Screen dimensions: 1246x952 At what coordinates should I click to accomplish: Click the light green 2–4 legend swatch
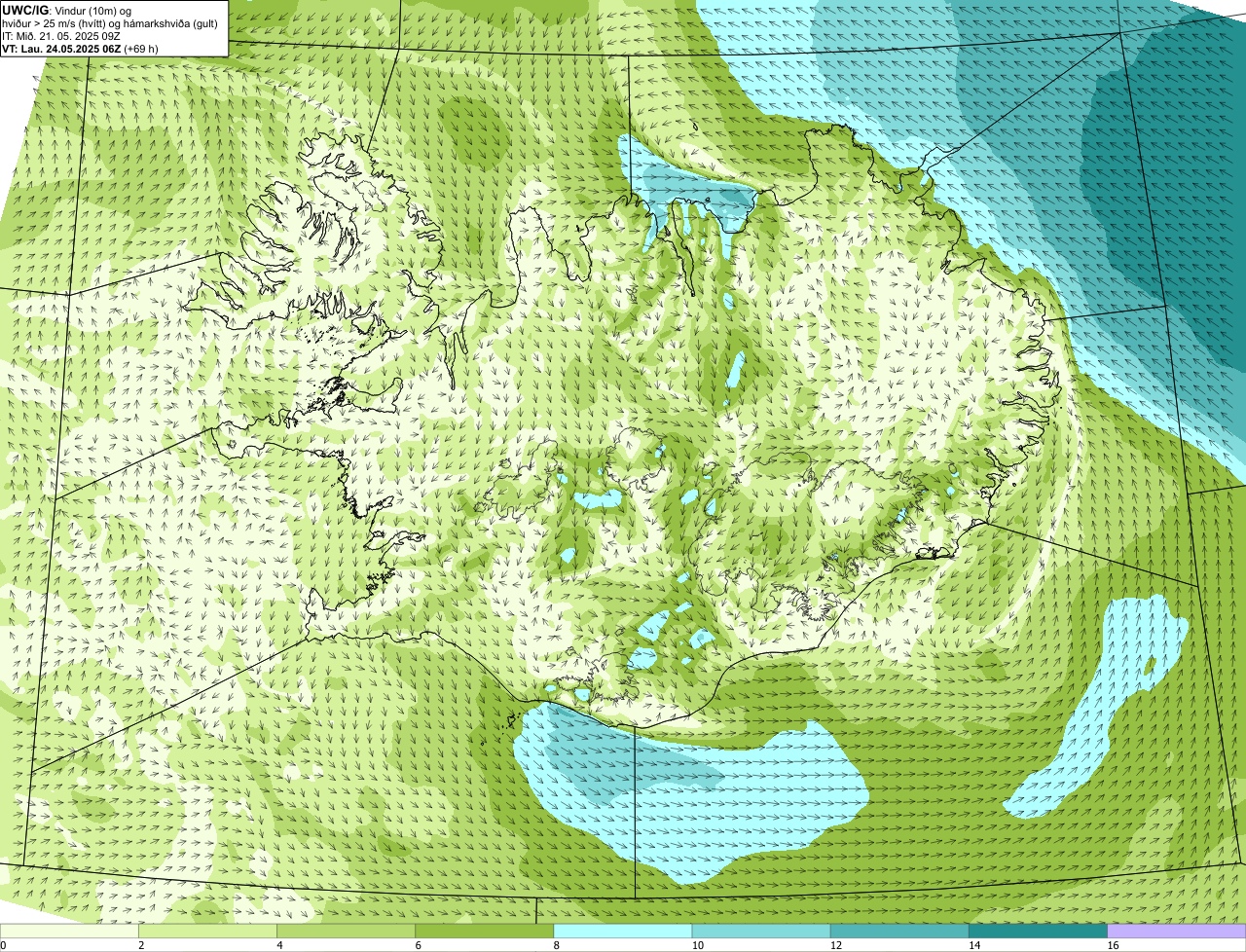(207, 932)
